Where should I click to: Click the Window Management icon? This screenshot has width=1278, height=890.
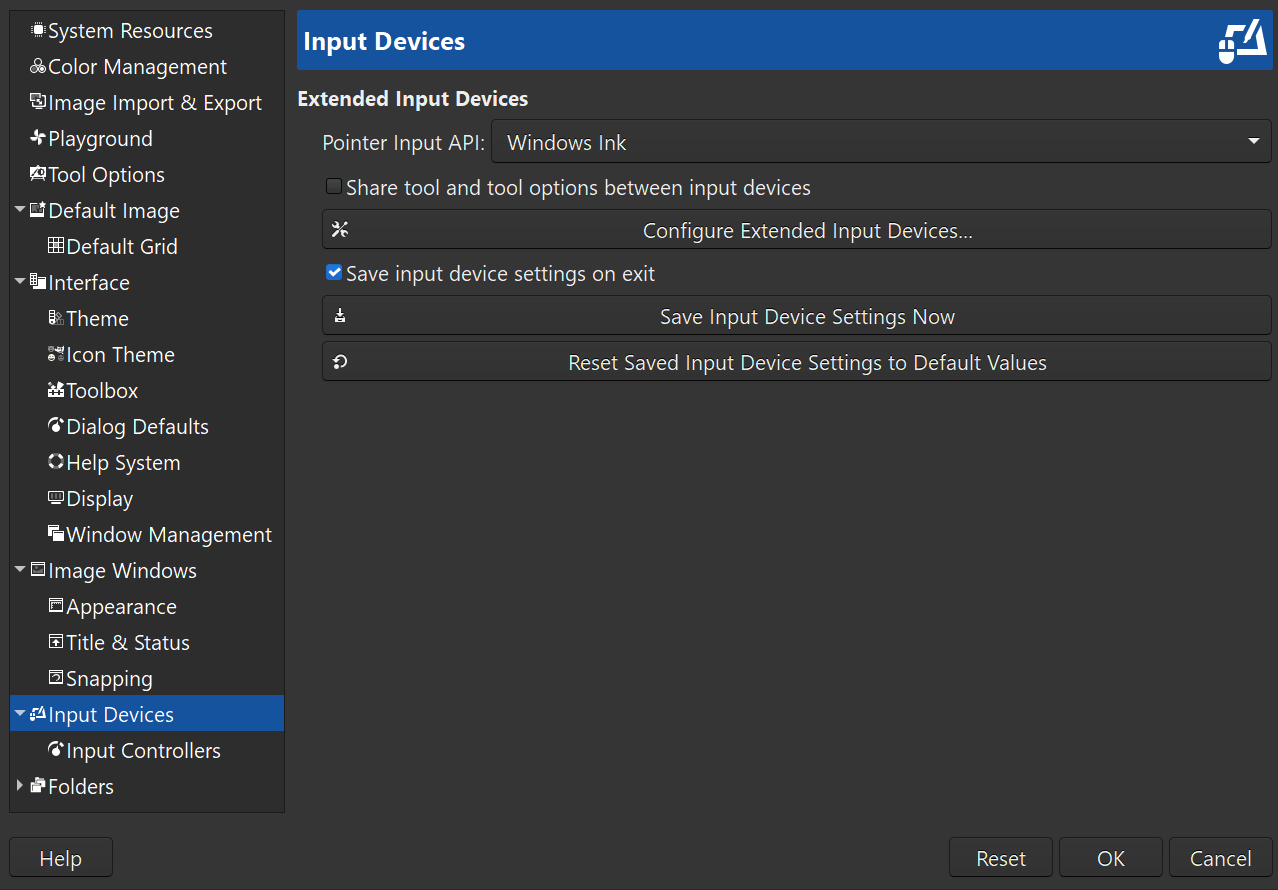(x=56, y=535)
